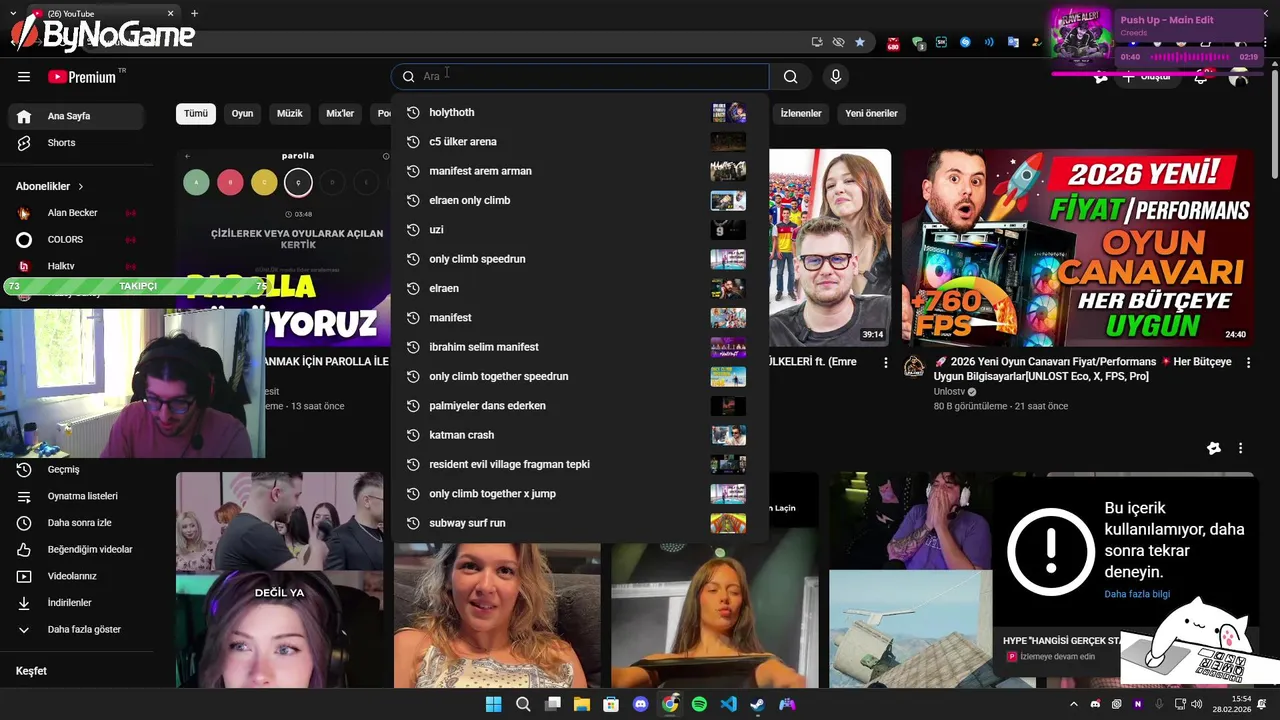
Task: Open Geçmiş history in the sidebar
Action: tap(76, 469)
